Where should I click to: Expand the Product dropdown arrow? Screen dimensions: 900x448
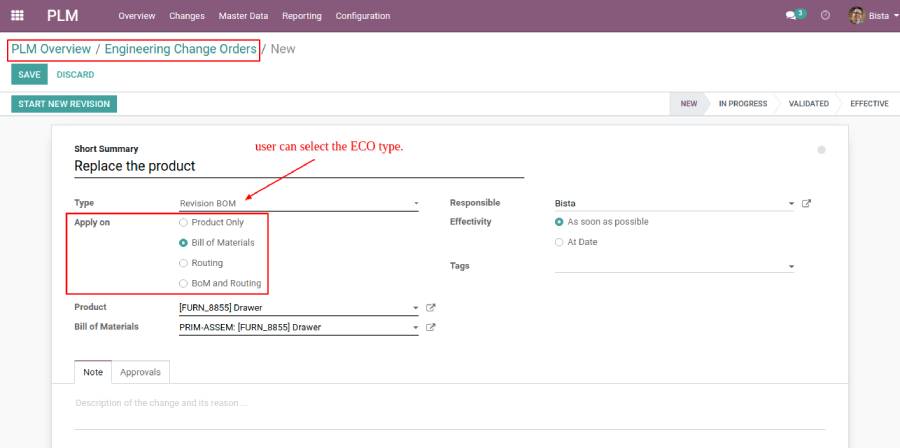click(415, 308)
